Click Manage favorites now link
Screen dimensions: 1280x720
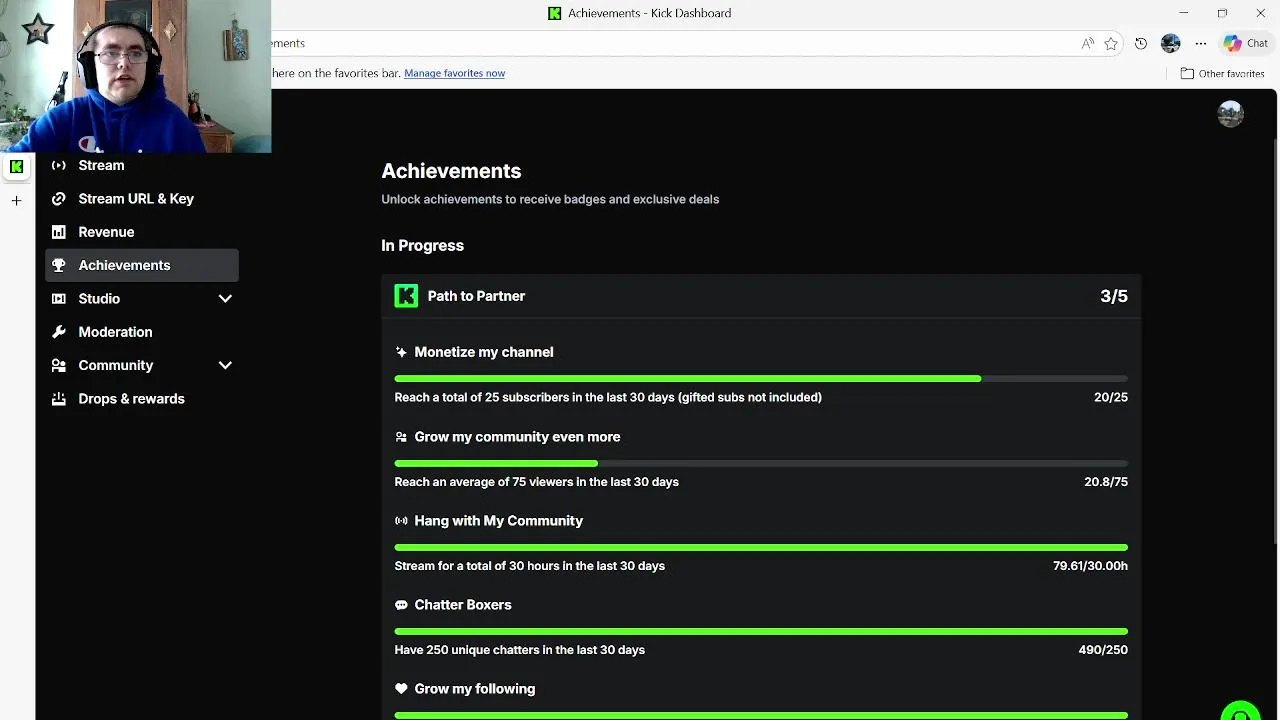(x=454, y=73)
